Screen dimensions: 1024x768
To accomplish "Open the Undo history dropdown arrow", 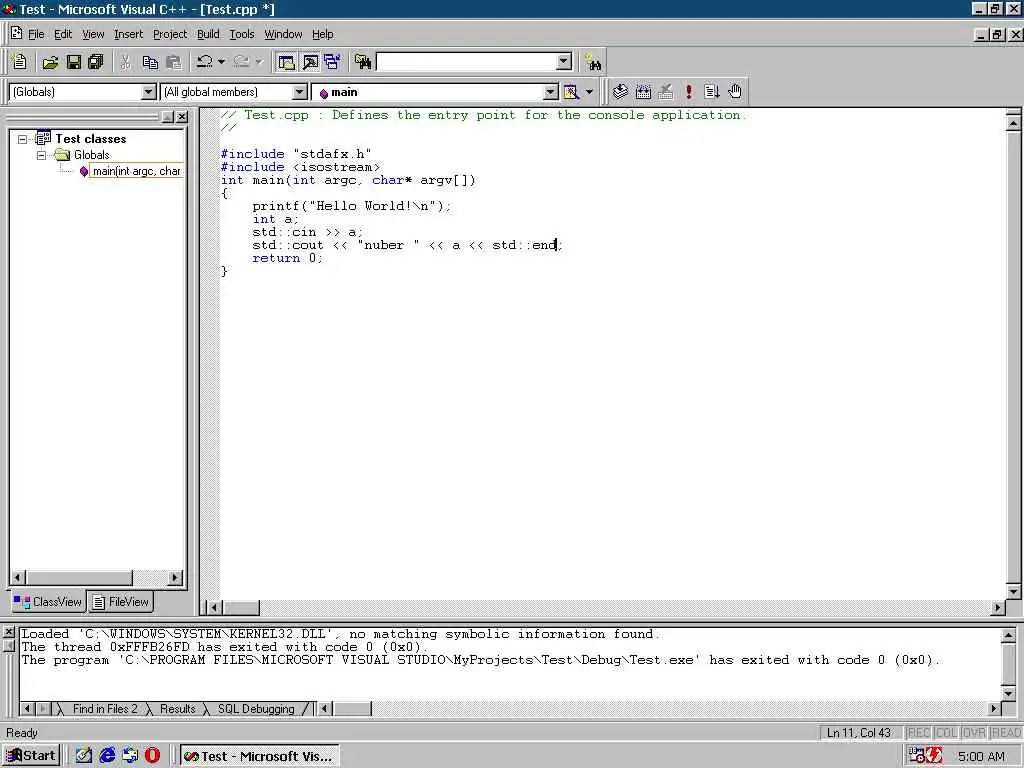I will pyautogui.click(x=221, y=62).
